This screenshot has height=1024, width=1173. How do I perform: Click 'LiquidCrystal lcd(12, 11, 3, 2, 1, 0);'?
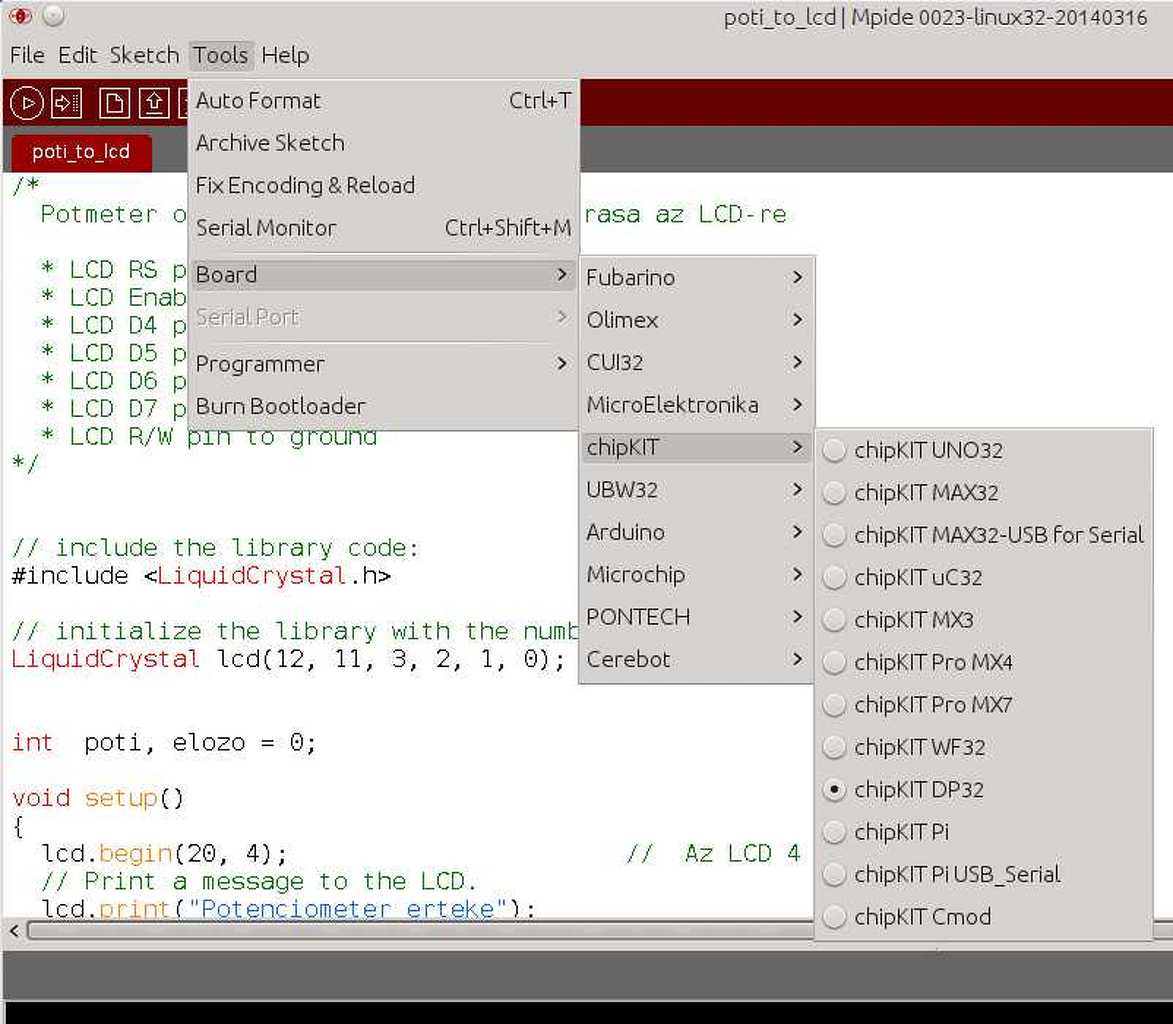pyautogui.click(x=288, y=660)
